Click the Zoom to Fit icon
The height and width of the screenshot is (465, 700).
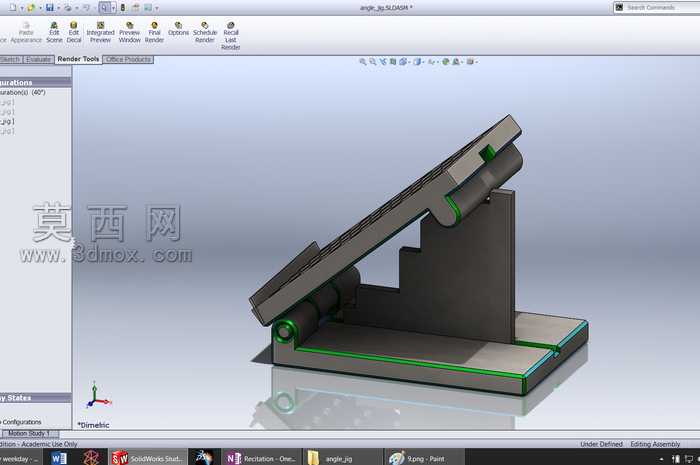click(x=362, y=62)
